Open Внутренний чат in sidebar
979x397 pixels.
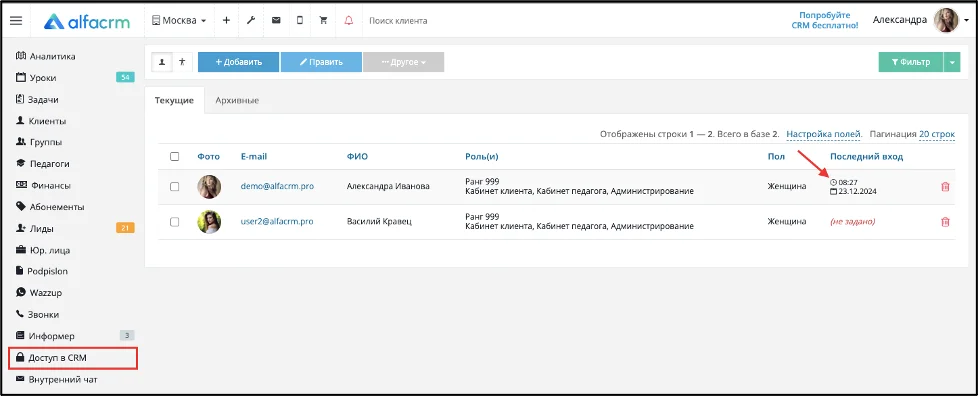(56, 380)
